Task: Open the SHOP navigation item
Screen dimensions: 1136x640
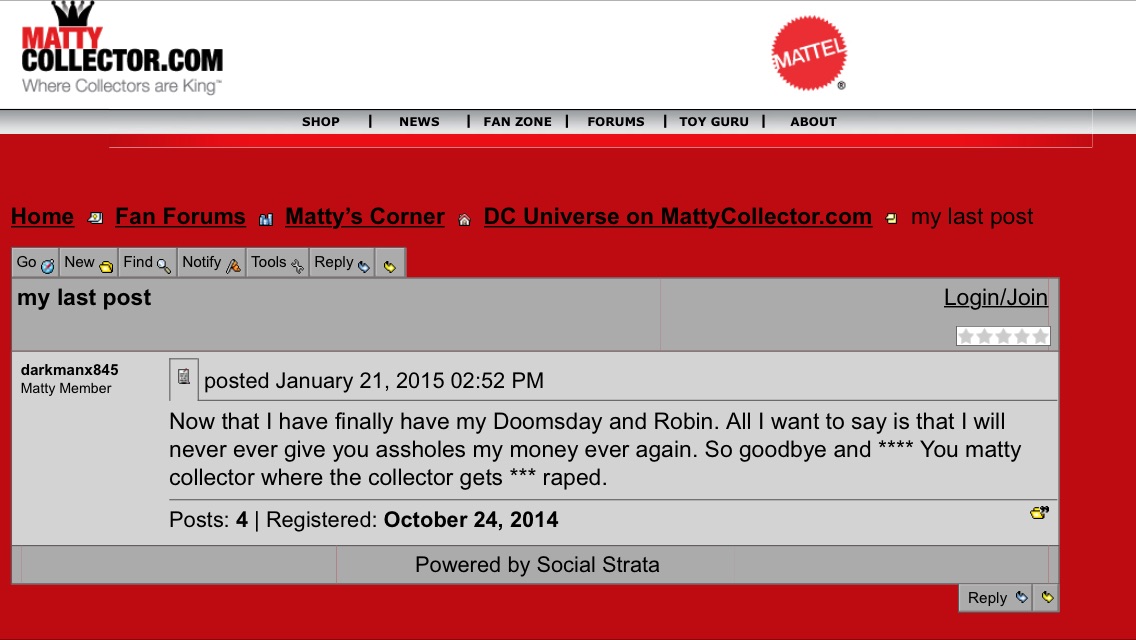Action: [x=321, y=122]
